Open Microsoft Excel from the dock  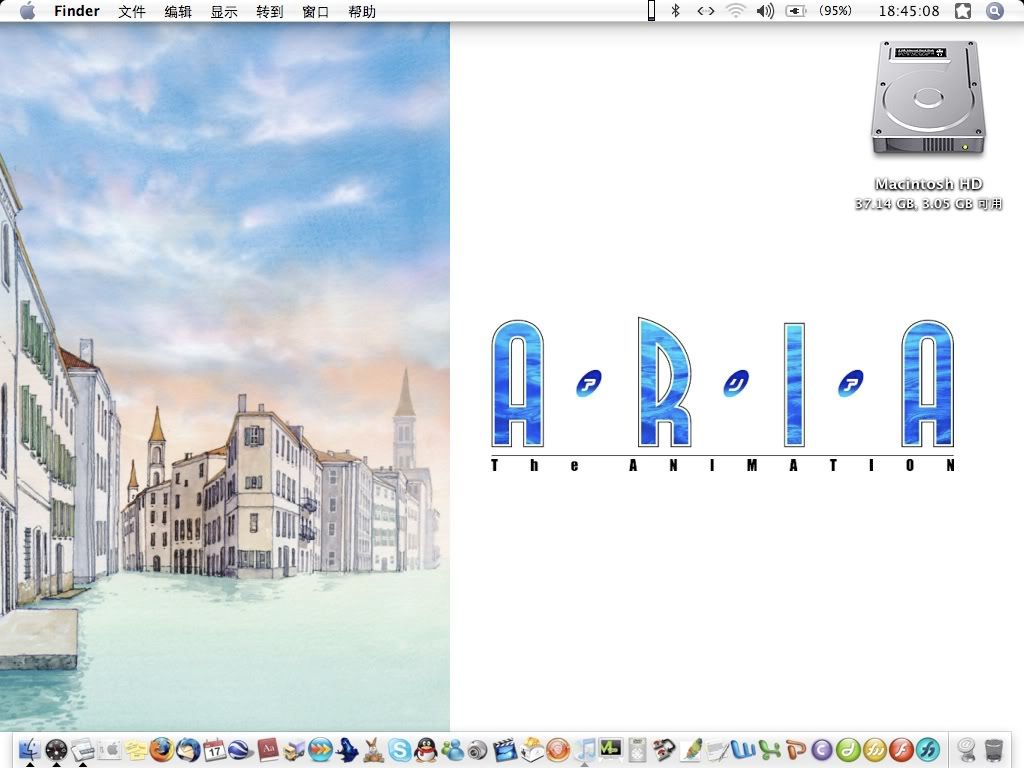point(769,750)
